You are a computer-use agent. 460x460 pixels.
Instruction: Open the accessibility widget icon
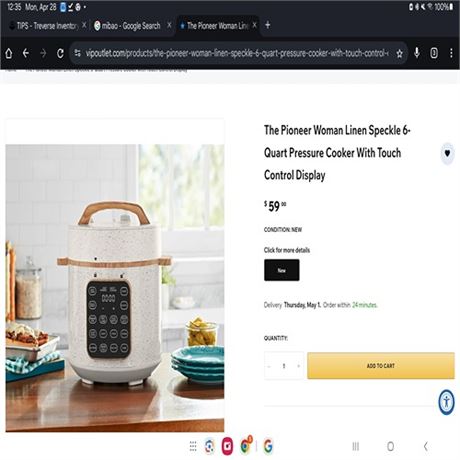click(447, 402)
